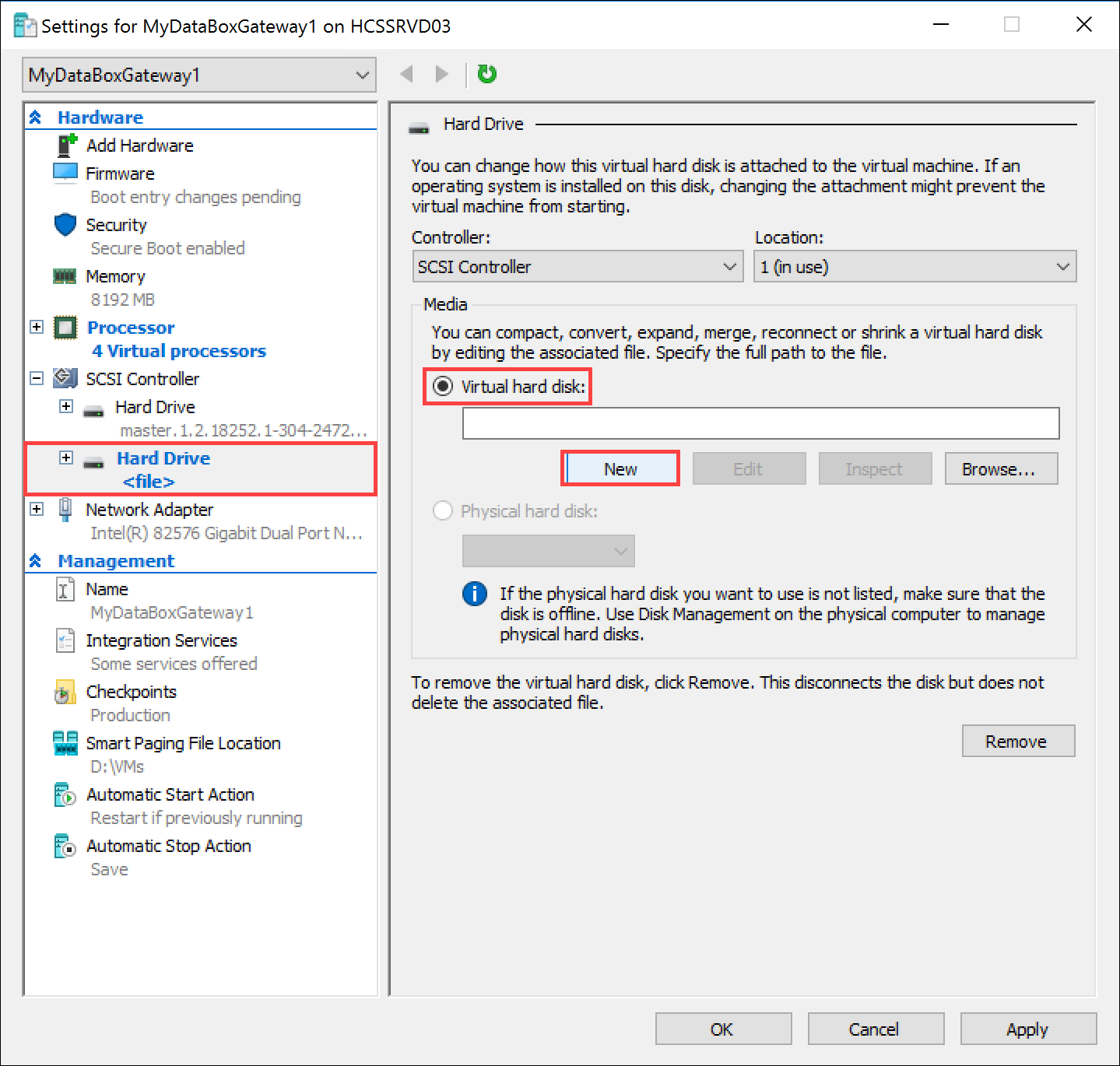Click the first Hard Drive disk icon
This screenshot has width=1120, height=1066.
pyautogui.click(x=94, y=411)
